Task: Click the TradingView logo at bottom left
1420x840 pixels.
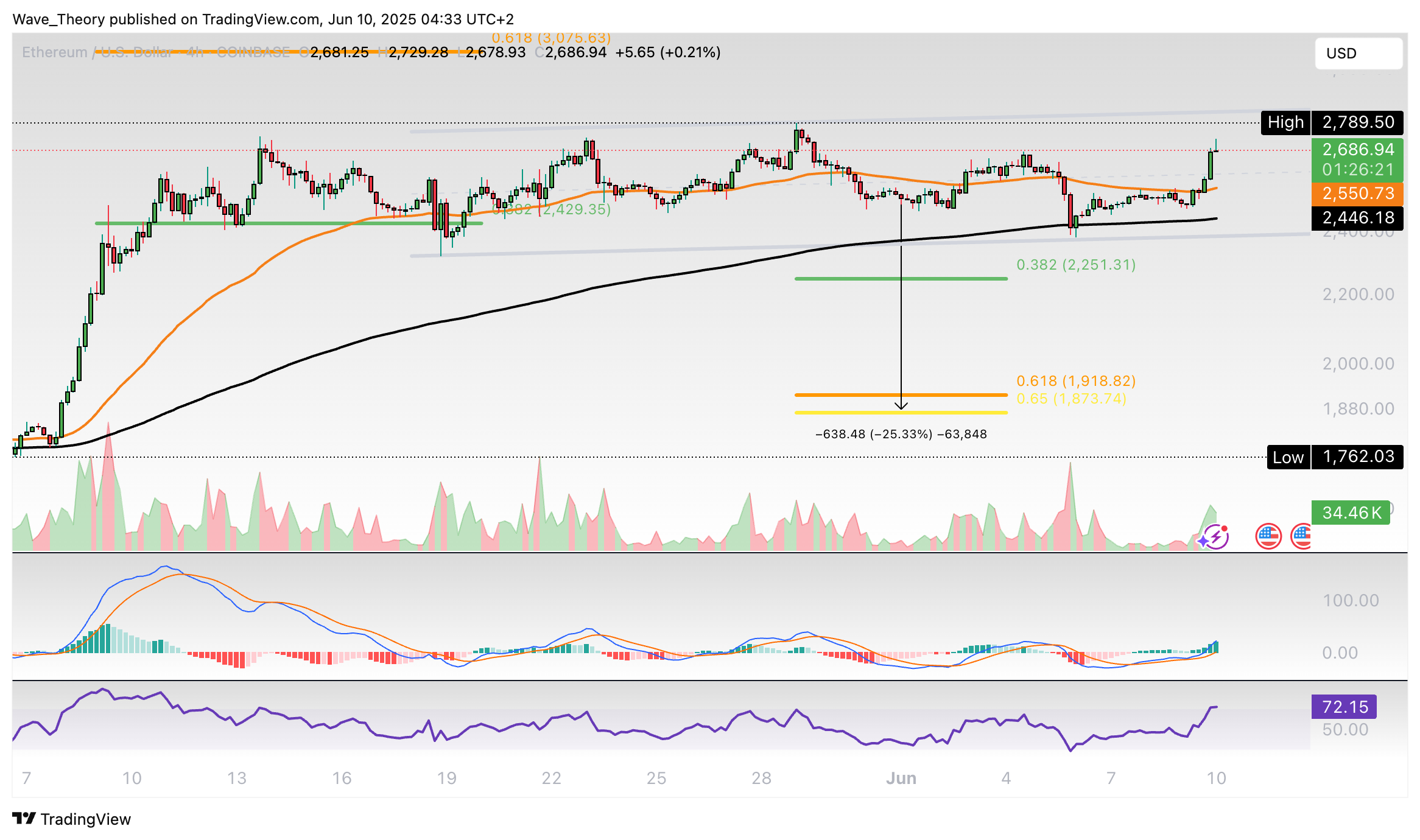Action: click(72, 819)
